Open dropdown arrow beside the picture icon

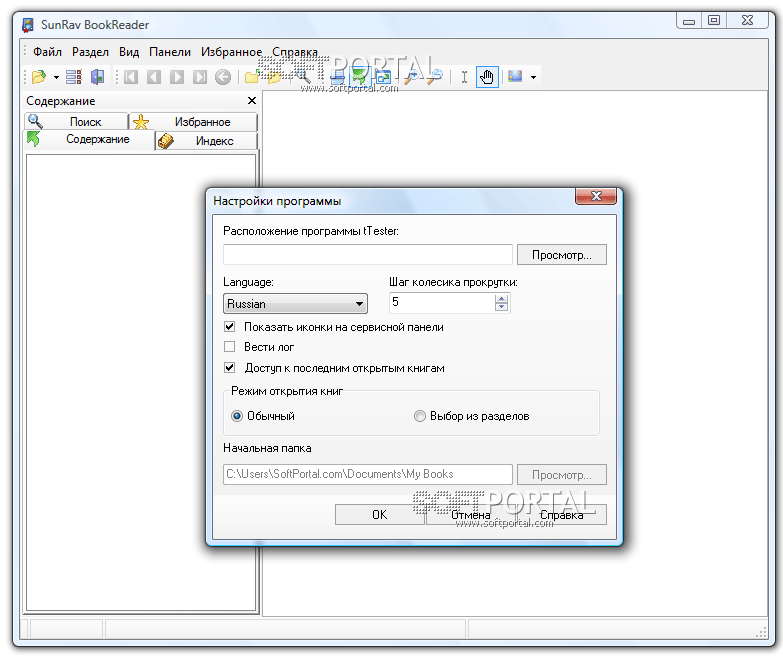[533, 77]
